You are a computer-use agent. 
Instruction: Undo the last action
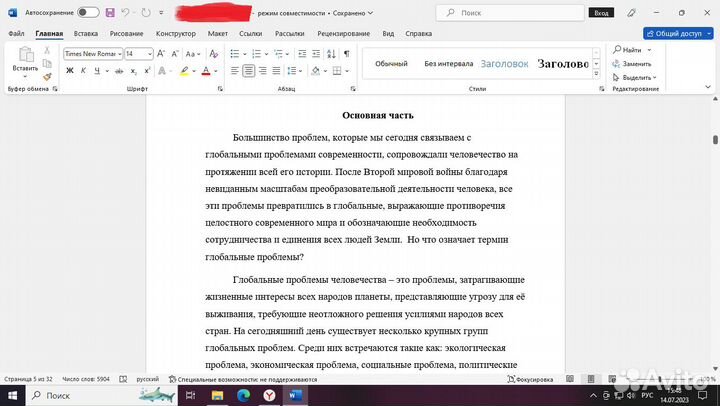[x=125, y=12]
